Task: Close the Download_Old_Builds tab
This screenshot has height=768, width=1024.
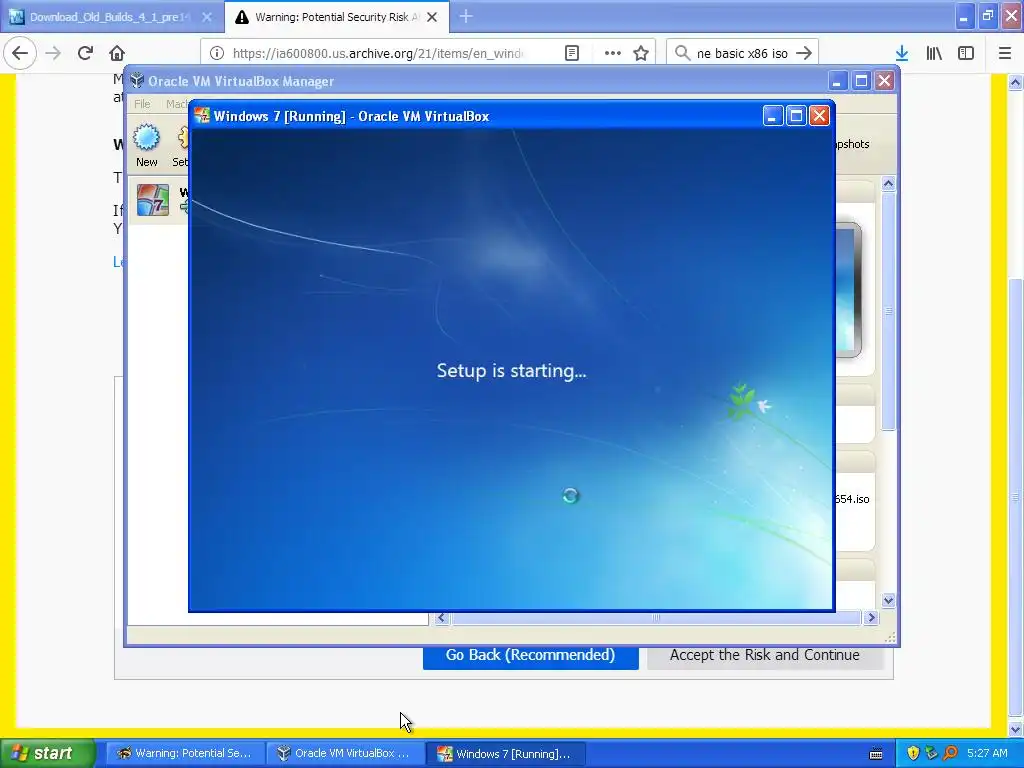Action: (x=206, y=17)
